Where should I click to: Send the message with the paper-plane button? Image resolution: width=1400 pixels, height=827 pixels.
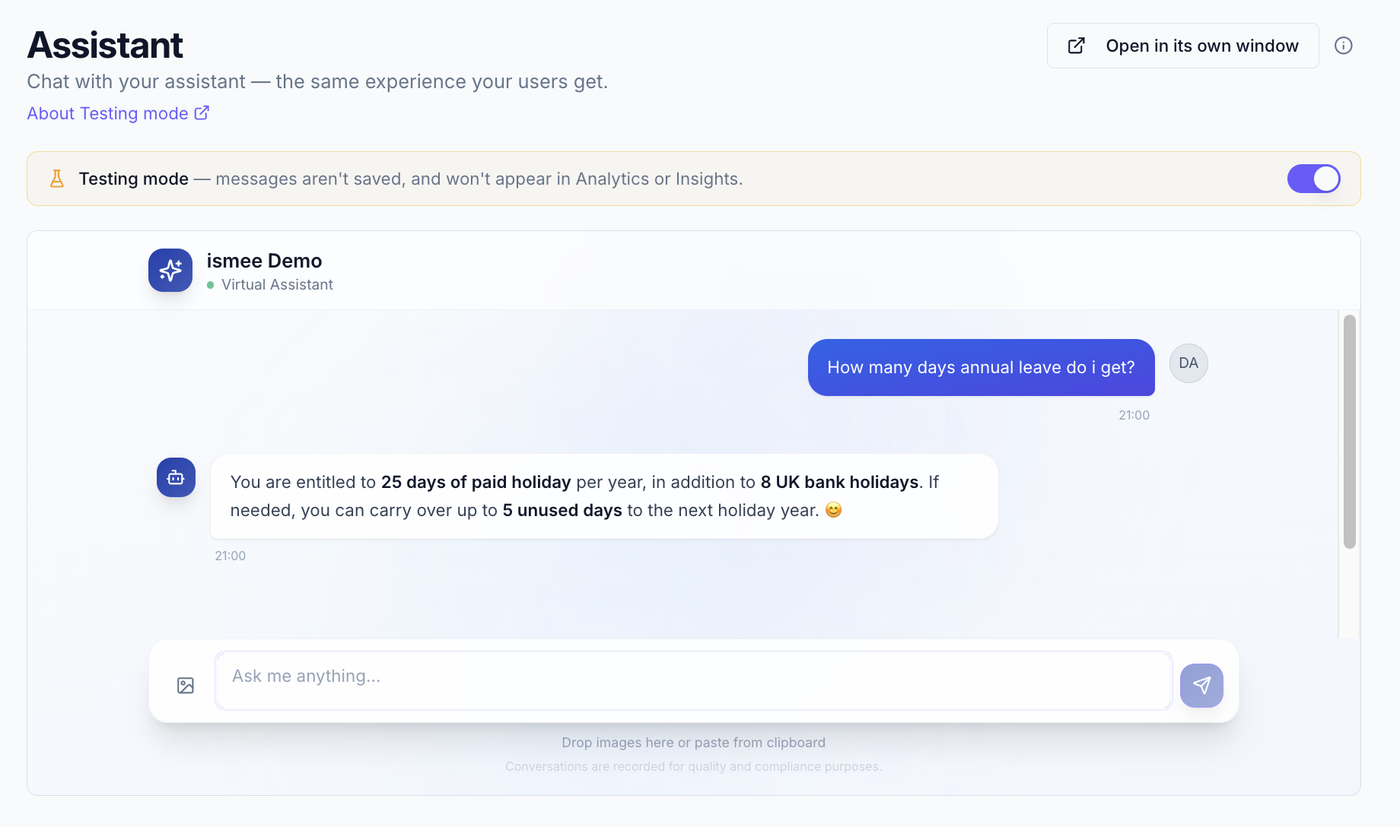point(1201,686)
